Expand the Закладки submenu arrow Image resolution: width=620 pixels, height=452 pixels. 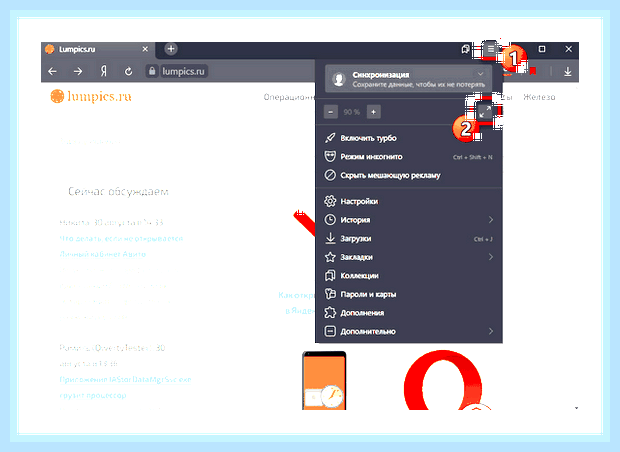click(x=491, y=257)
